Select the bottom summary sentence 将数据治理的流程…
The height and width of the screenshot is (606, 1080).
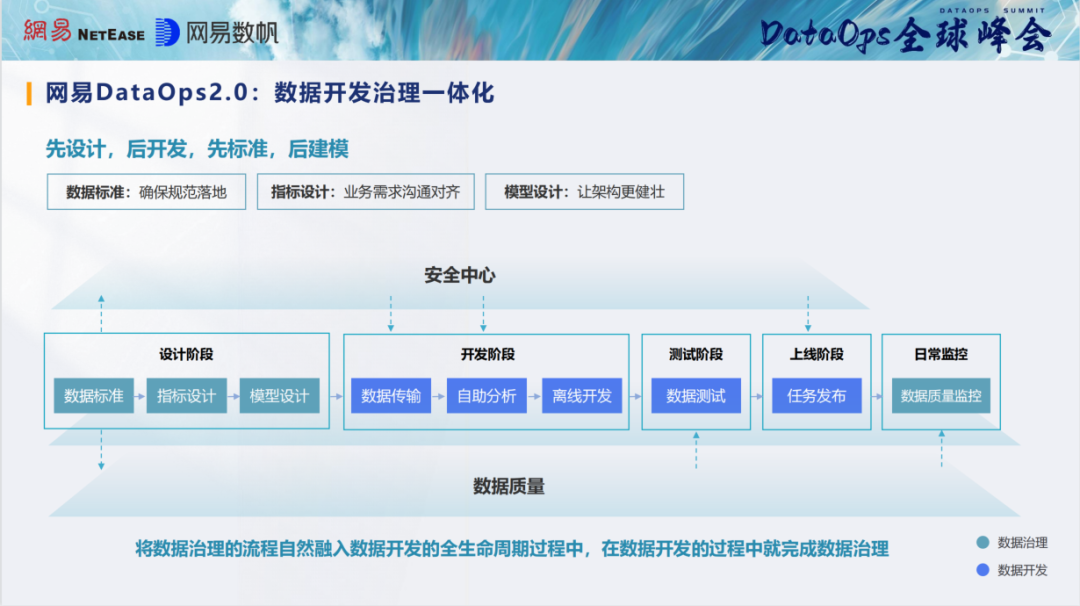[512, 549]
